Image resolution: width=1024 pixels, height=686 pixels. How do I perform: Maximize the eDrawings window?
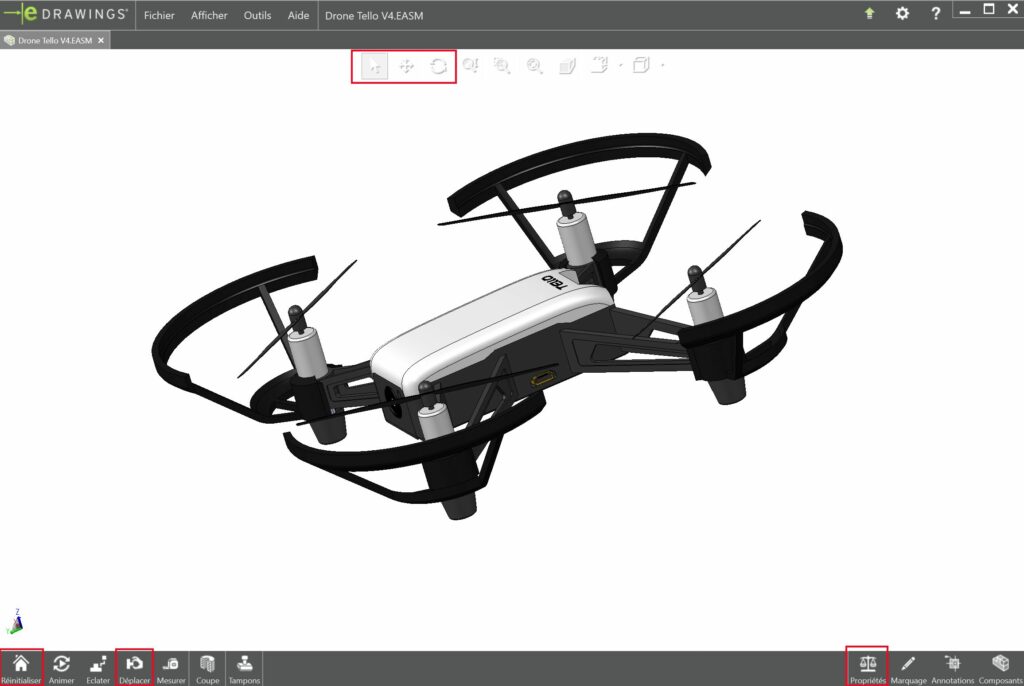989,9
